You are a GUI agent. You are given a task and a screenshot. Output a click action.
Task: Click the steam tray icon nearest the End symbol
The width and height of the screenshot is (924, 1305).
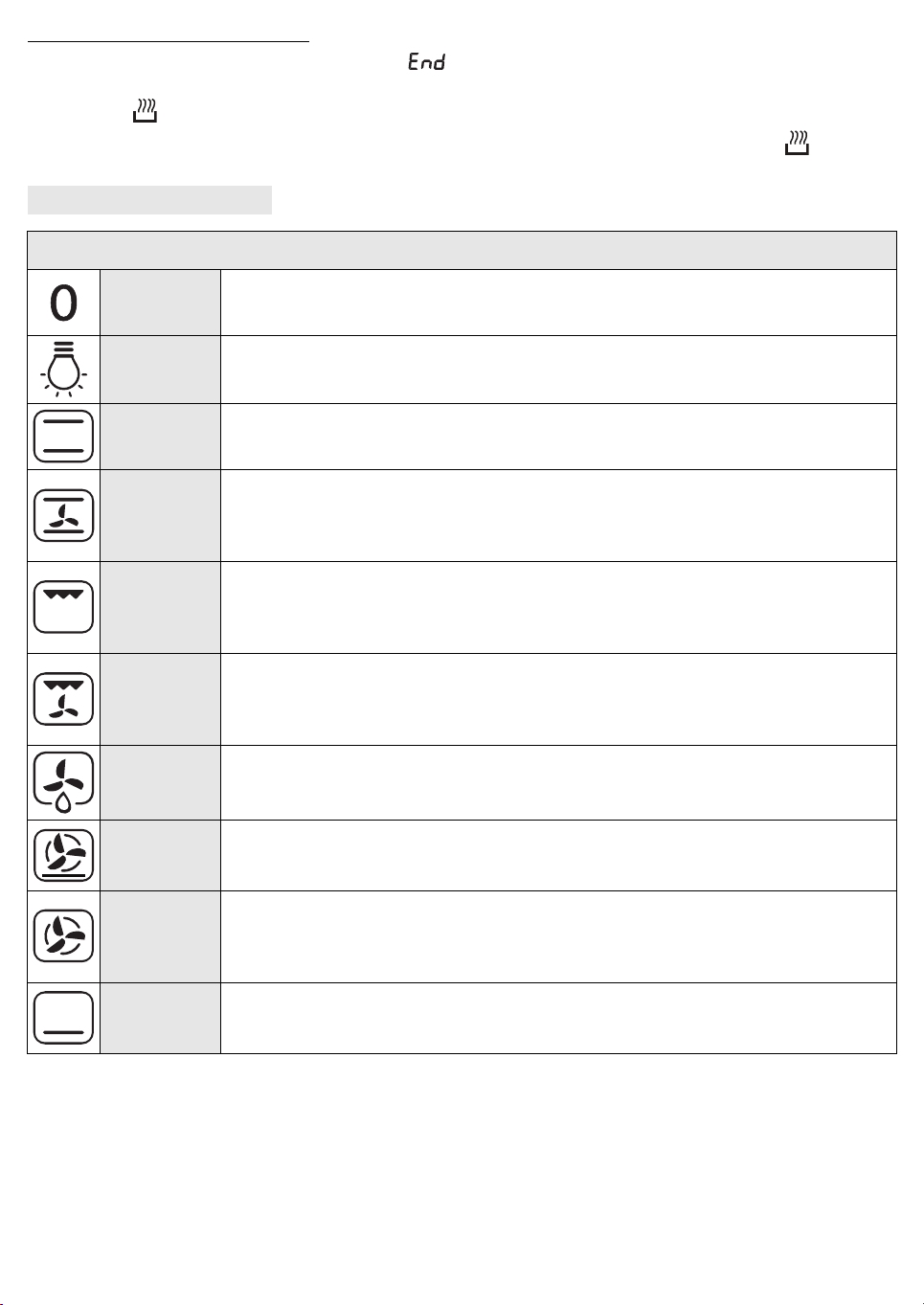(x=144, y=110)
